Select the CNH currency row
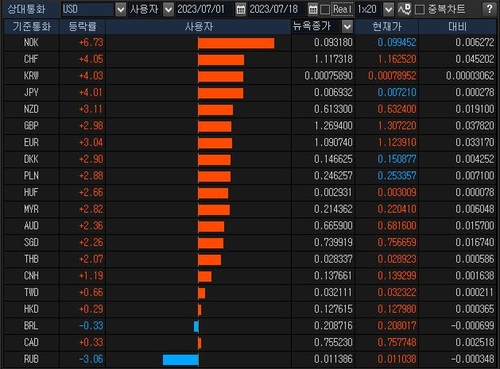 pos(250,276)
